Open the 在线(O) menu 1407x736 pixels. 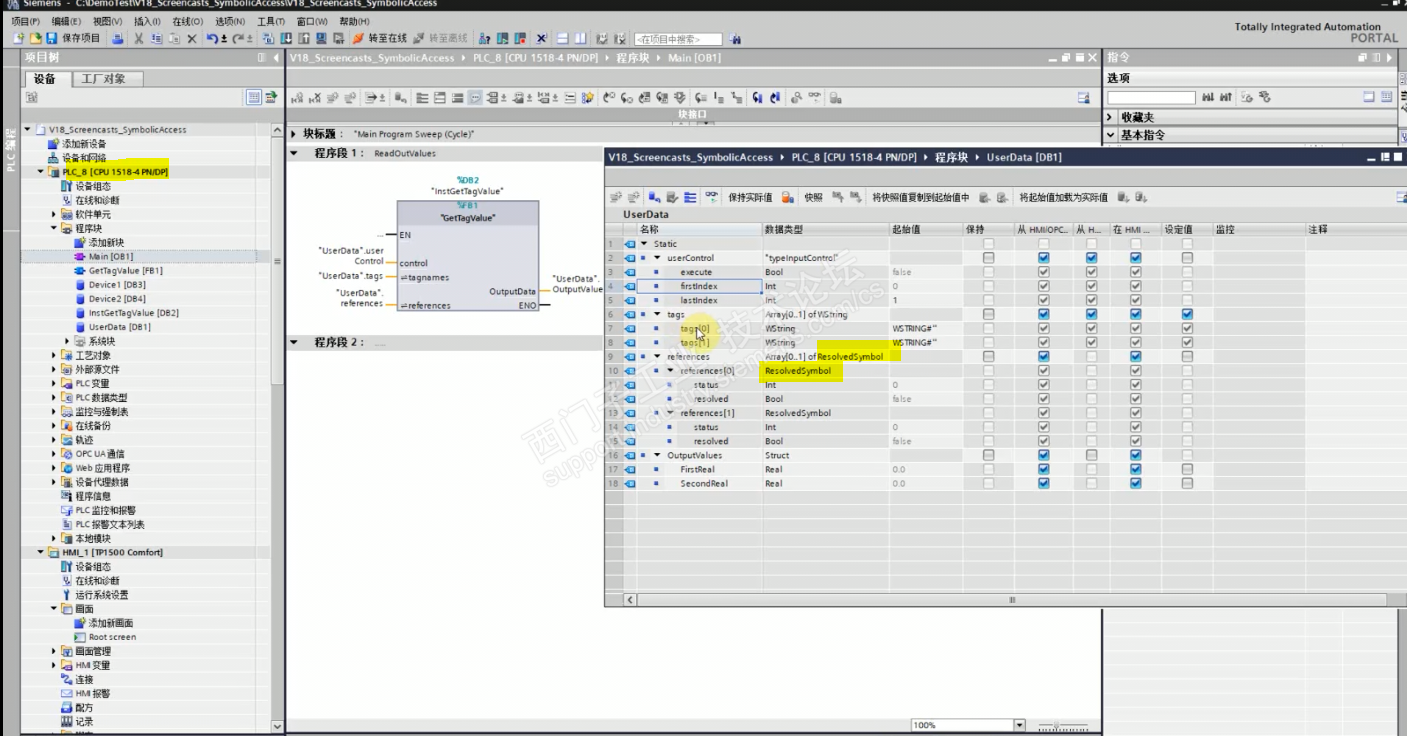[187, 21]
